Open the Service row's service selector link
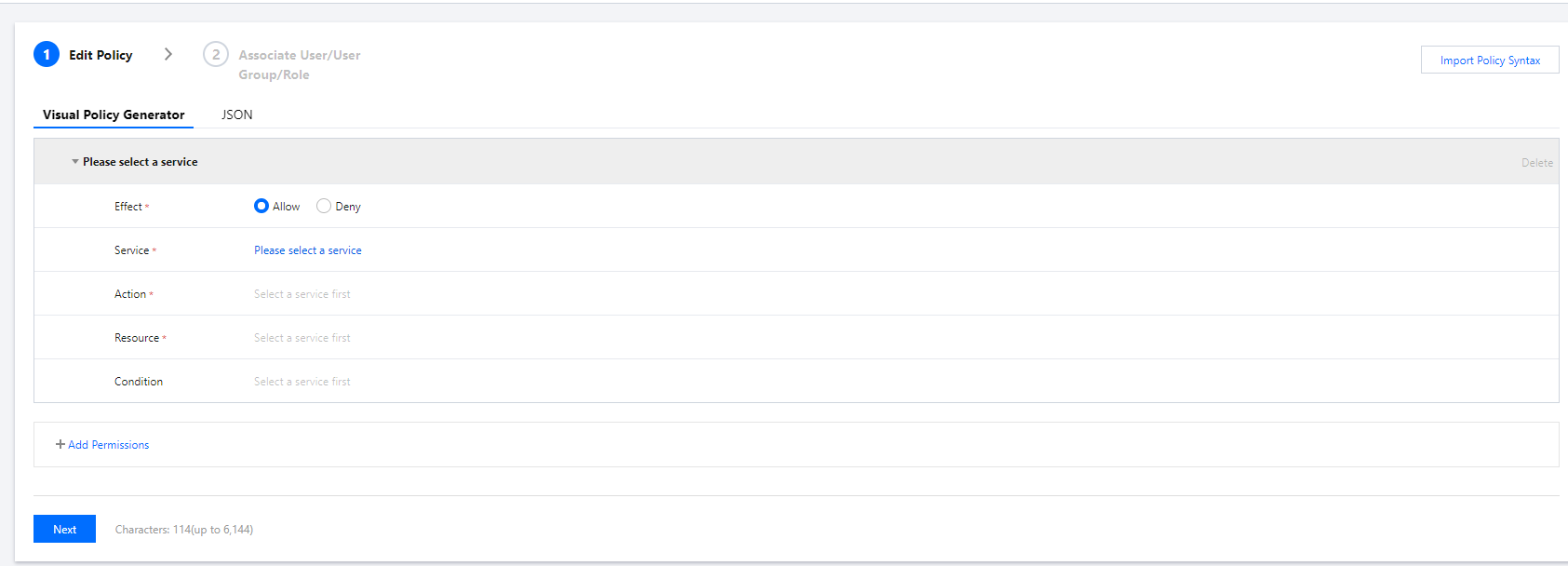This screenshot has height=566, width=1568. [x=308, y=250]
